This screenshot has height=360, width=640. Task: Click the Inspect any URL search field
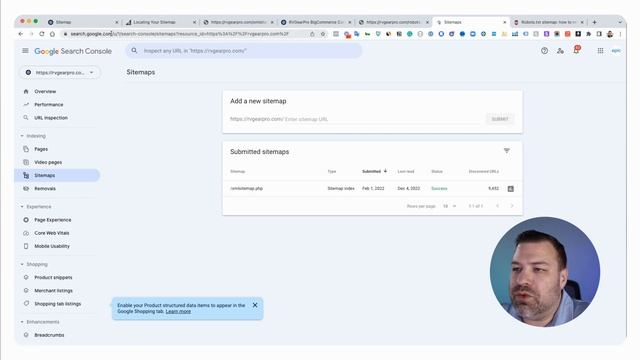(244, 51)
